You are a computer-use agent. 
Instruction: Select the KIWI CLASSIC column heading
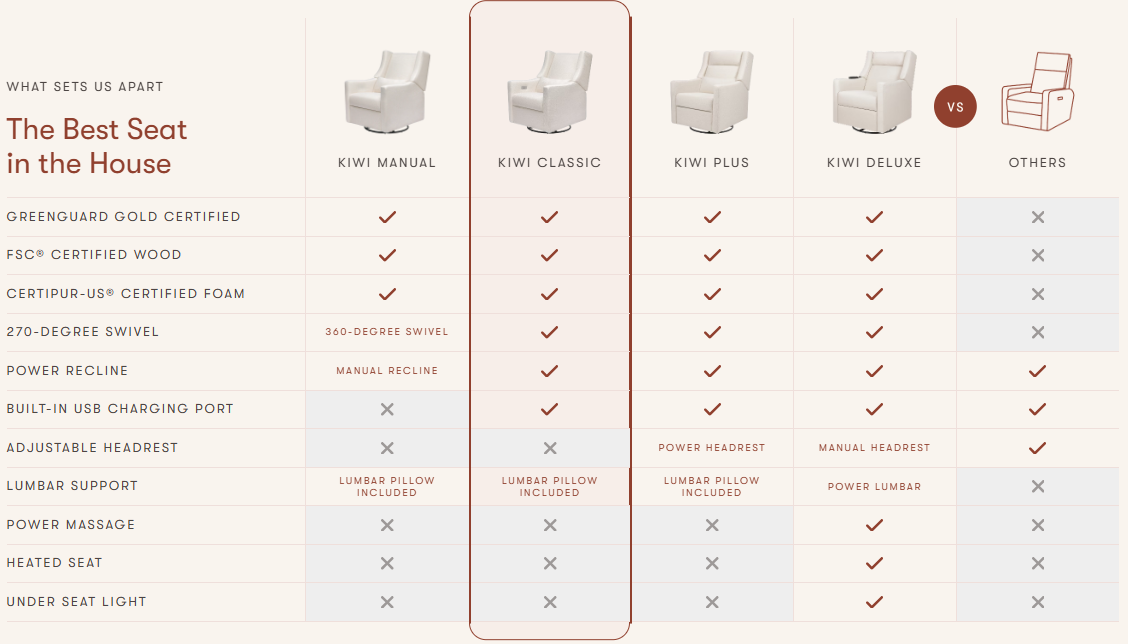pos(549,163)
